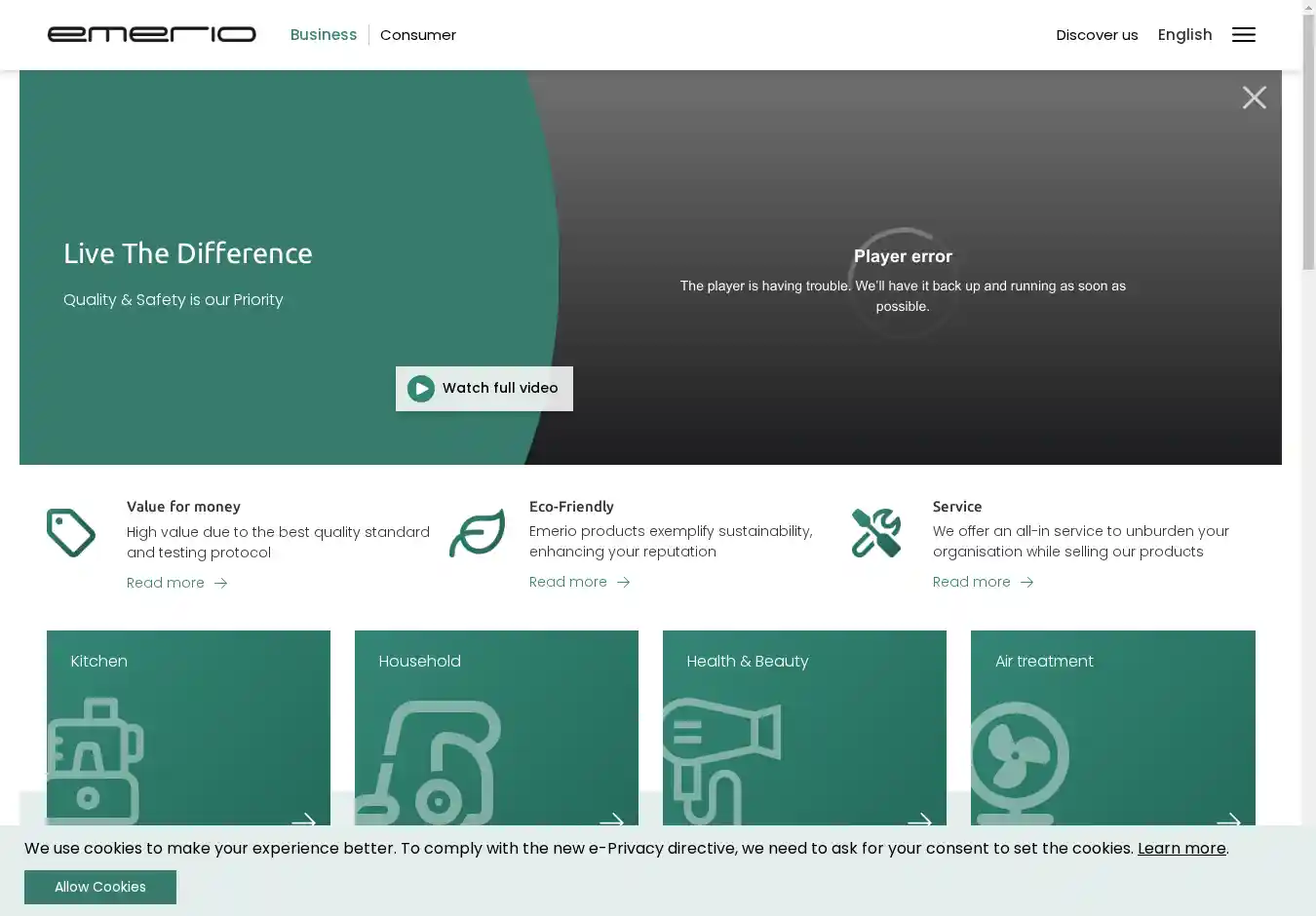
Task: Open the Learn more cookies link
Action: tap(1181, 848)
